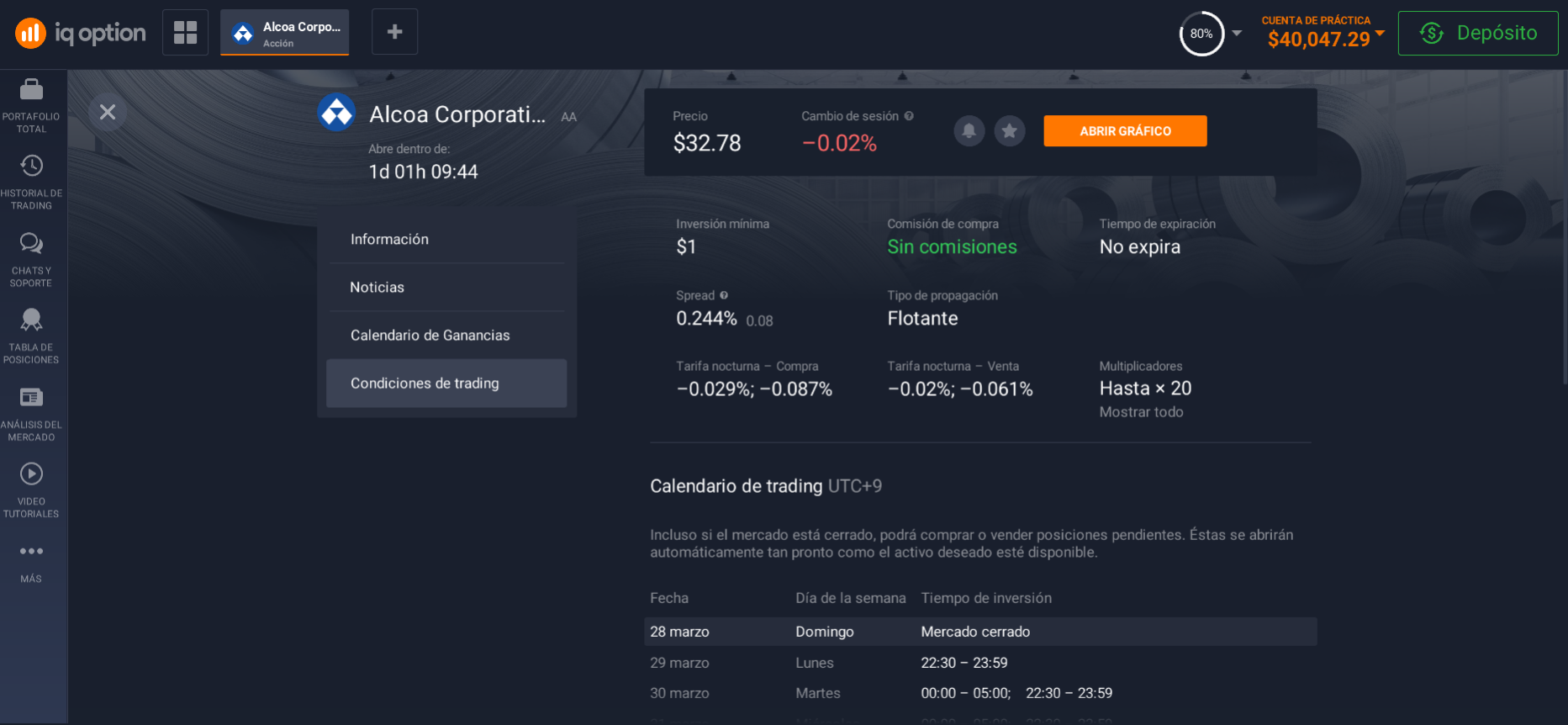Click the price value $32.78
Screen dimensions: 1568x725
click(x=707, y=143)
